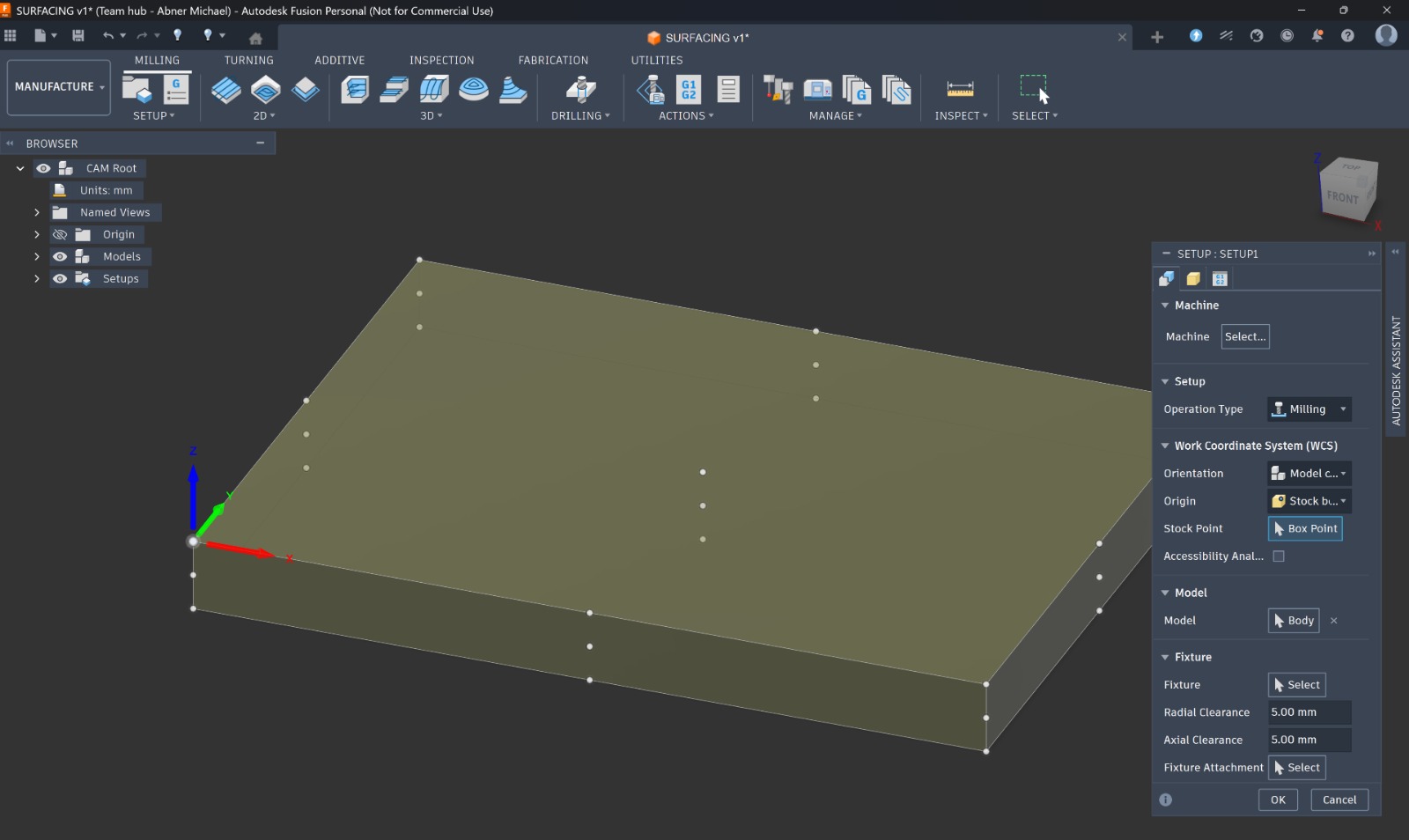This screenshot has height=840, width=1409.
Task: Expand the Named Views tree node
Action: click(x=37, y=212)
